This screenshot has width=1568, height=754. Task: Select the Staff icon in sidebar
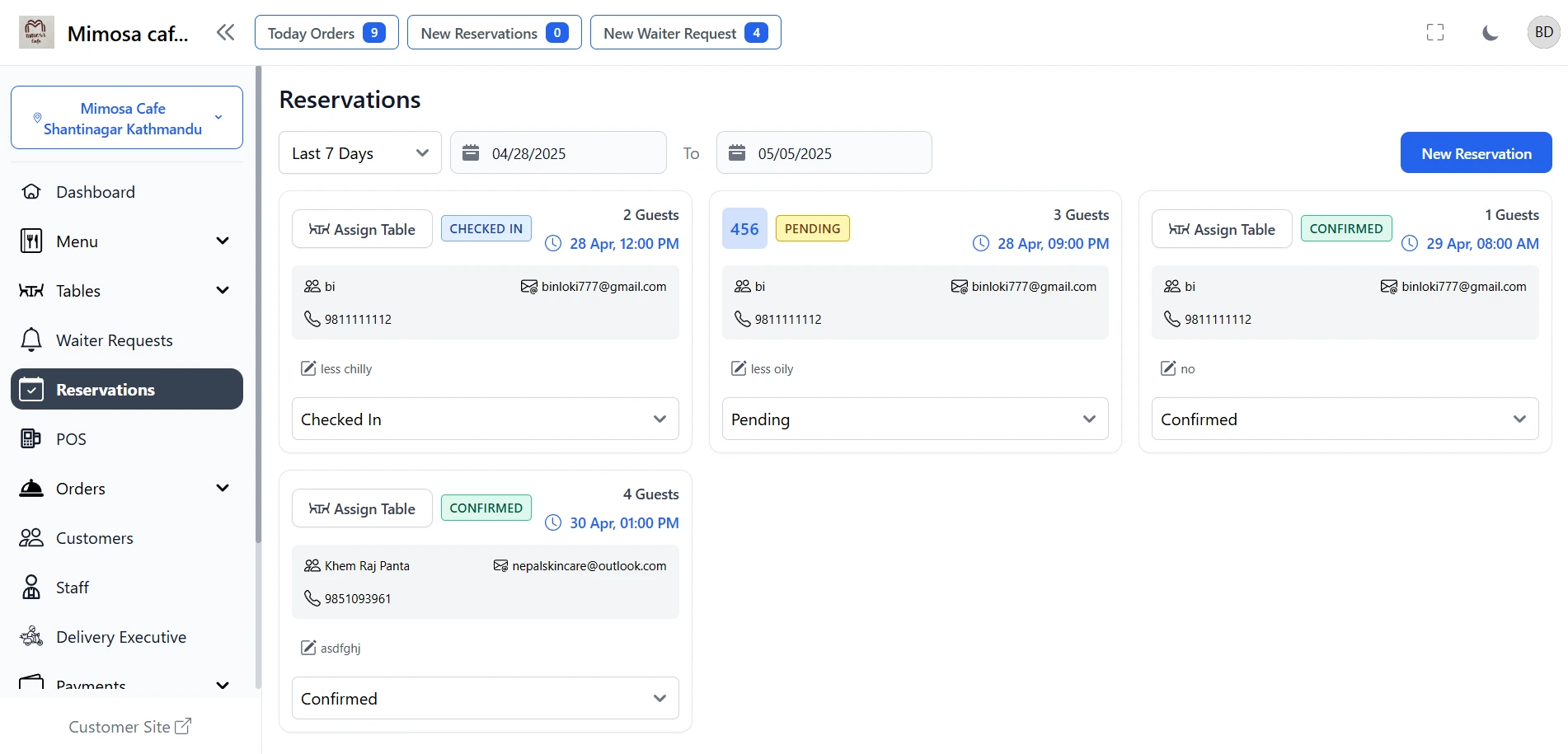(x=31, y=587)
